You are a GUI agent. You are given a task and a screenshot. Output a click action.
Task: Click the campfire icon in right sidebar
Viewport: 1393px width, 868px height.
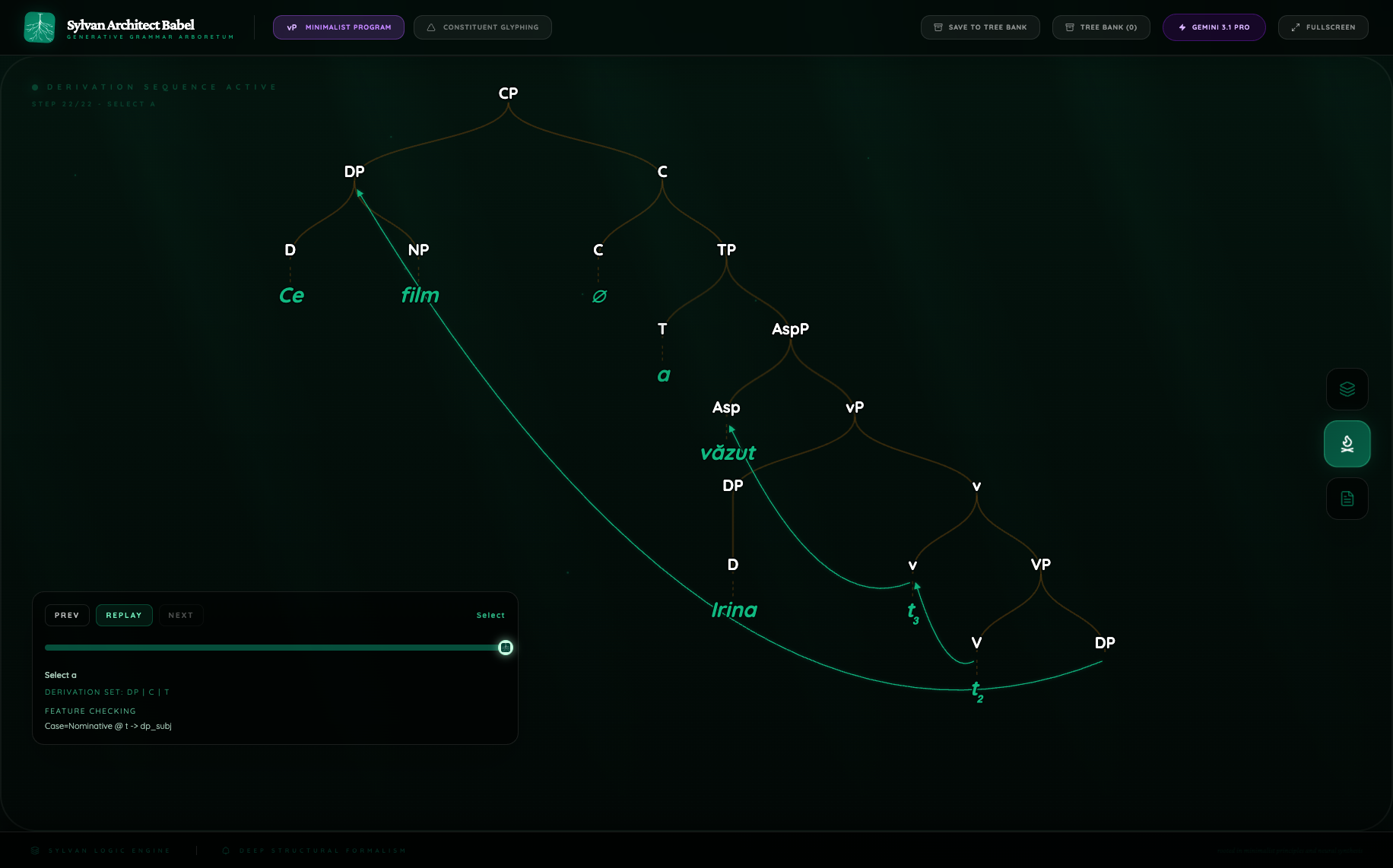click(1347, 444)
